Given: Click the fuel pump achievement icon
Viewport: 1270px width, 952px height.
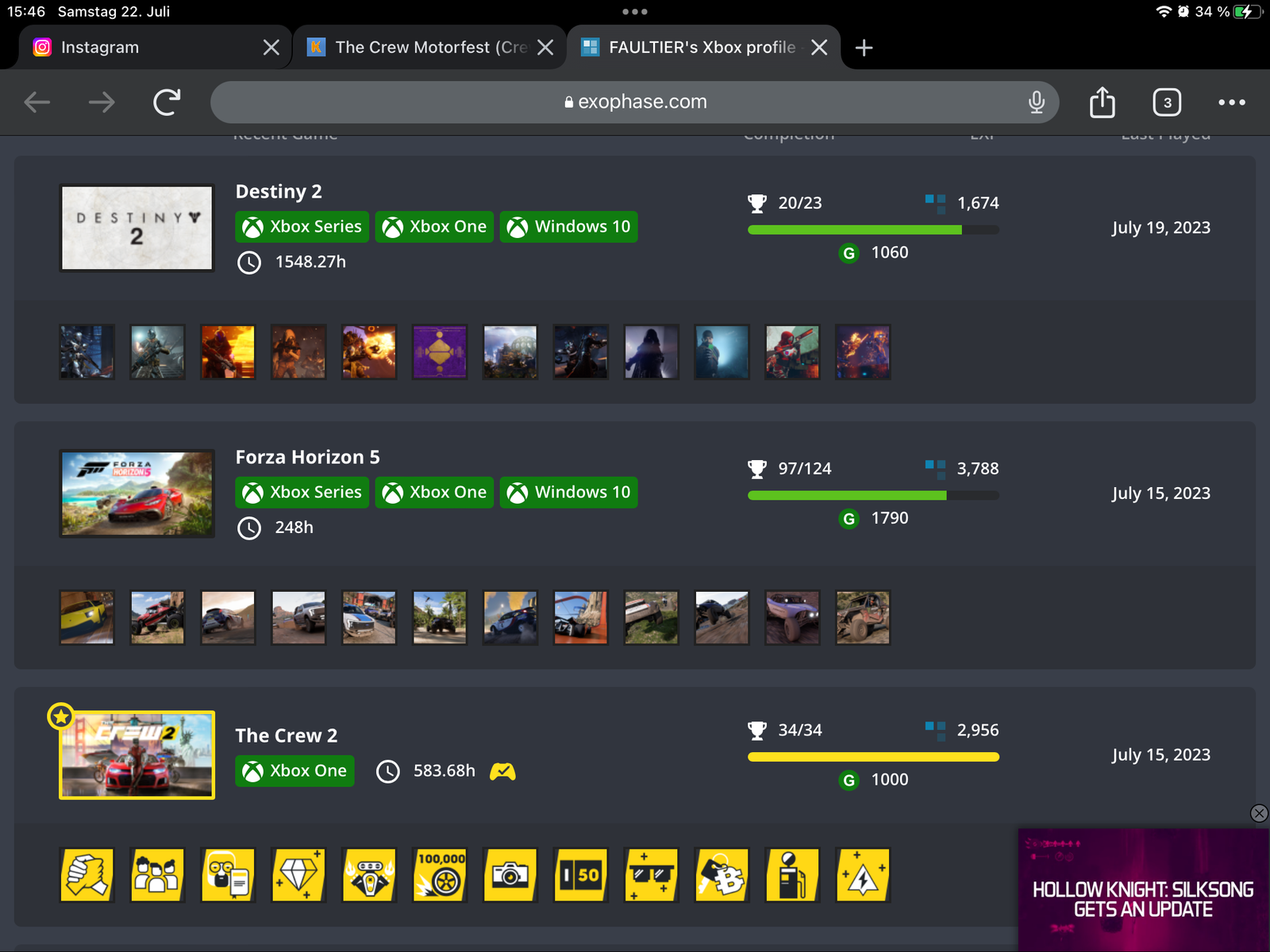Looking at the screenshot, I should (x=793, y=875).
